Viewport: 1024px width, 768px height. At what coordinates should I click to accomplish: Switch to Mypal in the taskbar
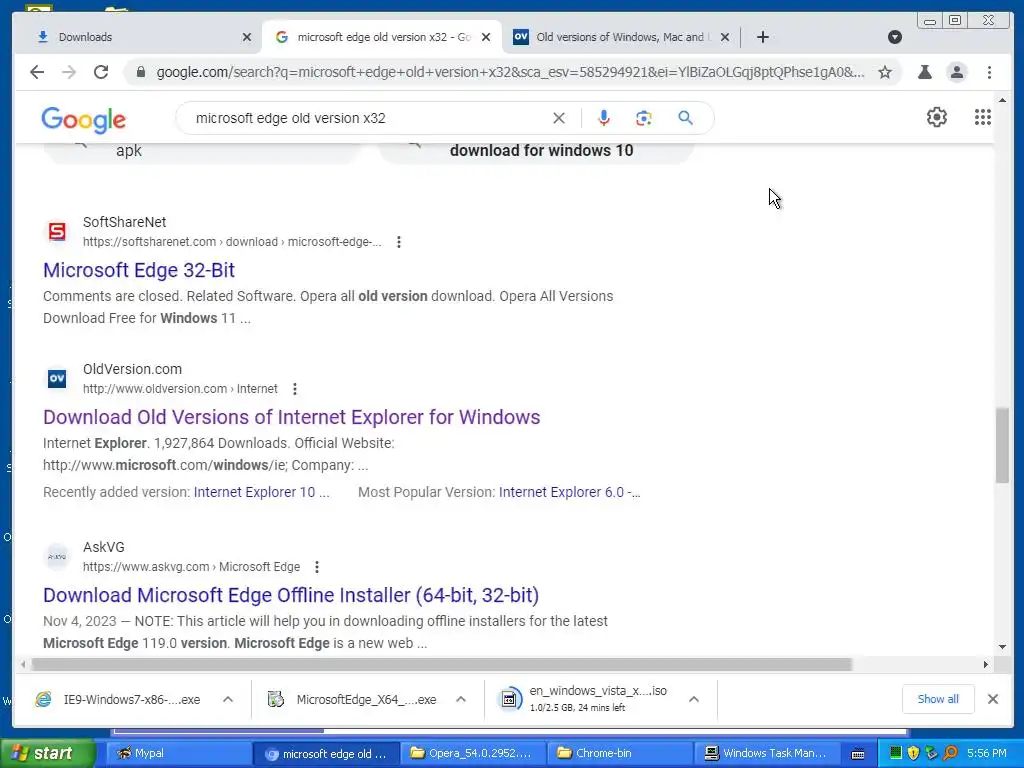(x=178, y=753)
